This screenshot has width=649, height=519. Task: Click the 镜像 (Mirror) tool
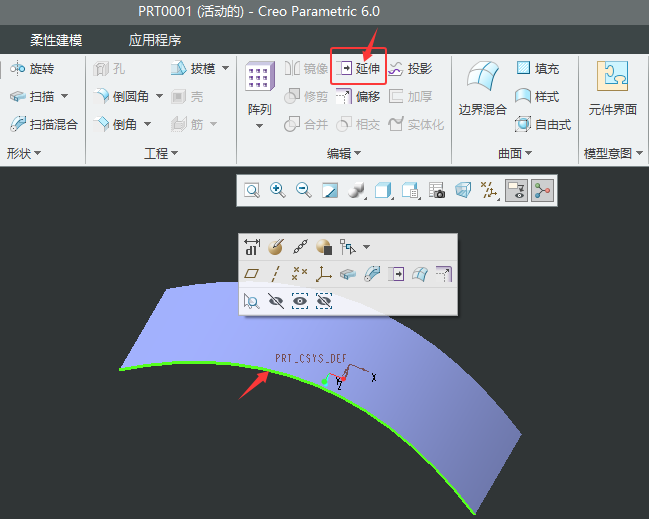coord(306,68)
